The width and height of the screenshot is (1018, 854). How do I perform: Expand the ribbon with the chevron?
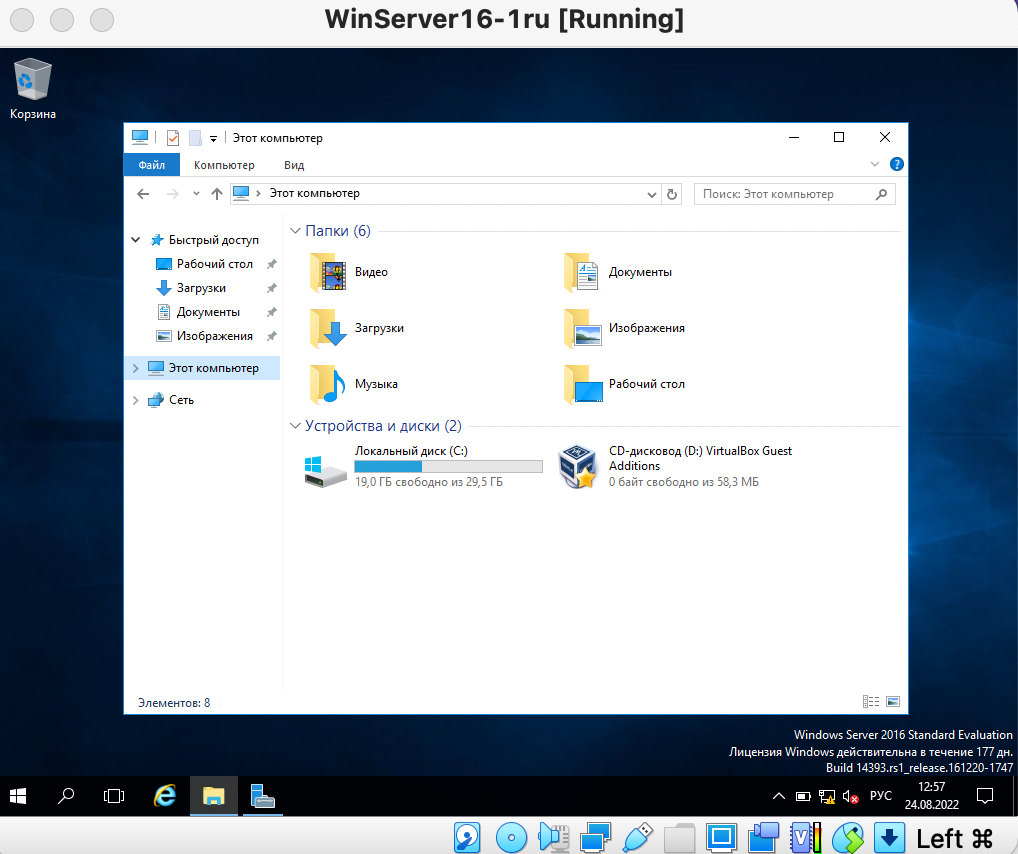point(875,164)
